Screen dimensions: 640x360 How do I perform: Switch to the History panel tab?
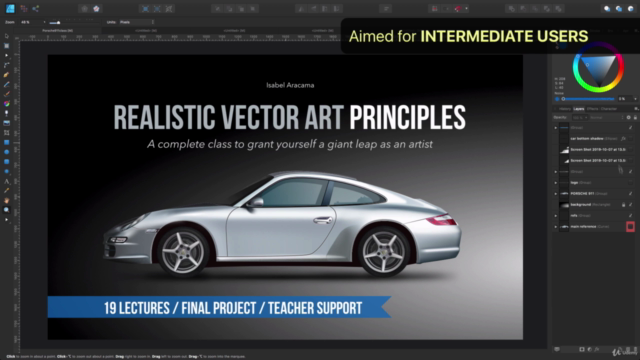(x=565, y=109)
